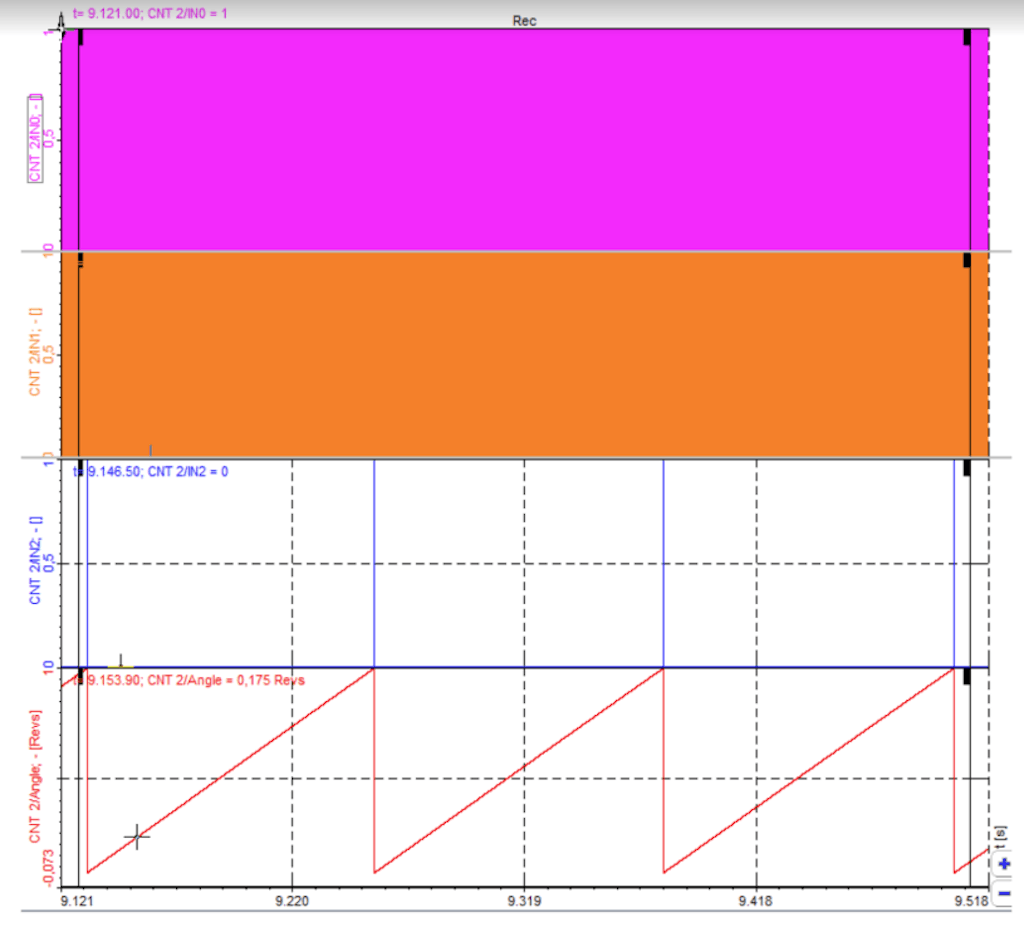Click the 9.418 time axis tick label
The image size is (1024, 932).
pos(756,901)
